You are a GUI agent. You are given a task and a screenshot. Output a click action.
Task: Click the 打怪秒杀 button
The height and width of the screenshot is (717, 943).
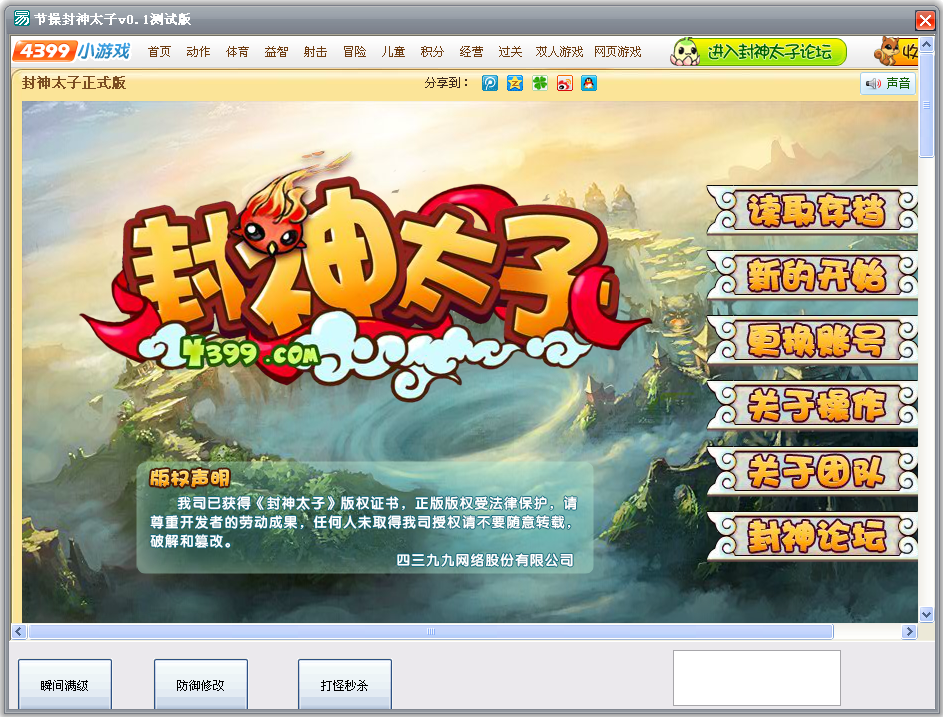pyautogui.click(x=345, y=686)
